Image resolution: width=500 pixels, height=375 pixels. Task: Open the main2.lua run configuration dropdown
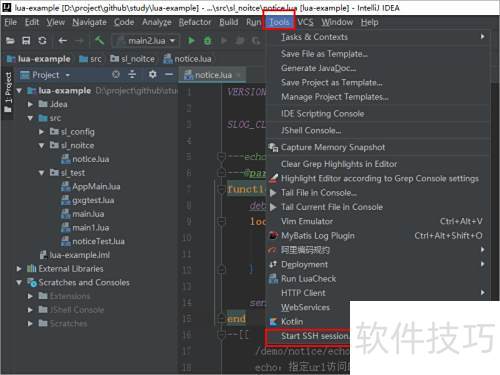pos(146,41)
